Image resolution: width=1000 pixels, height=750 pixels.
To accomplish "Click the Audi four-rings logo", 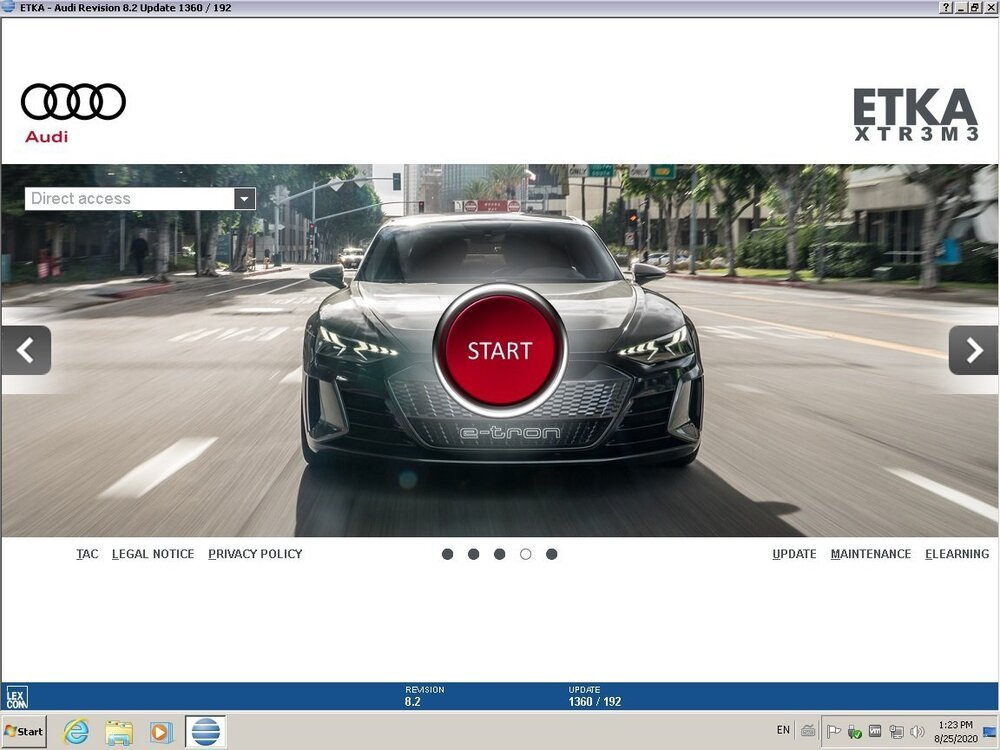I will coord(73,102).
